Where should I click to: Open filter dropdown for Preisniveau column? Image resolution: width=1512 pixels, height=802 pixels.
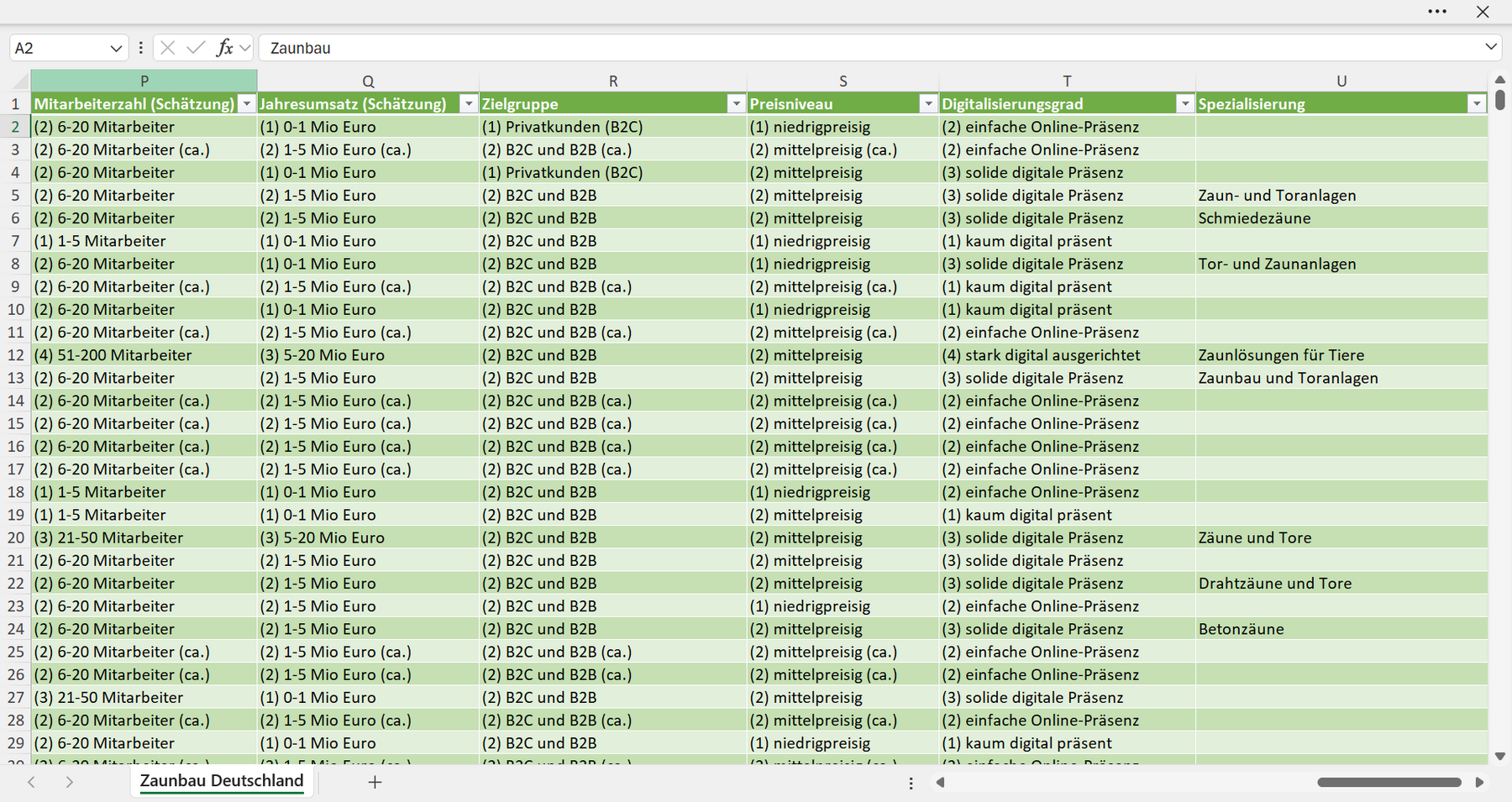point(928,104)
